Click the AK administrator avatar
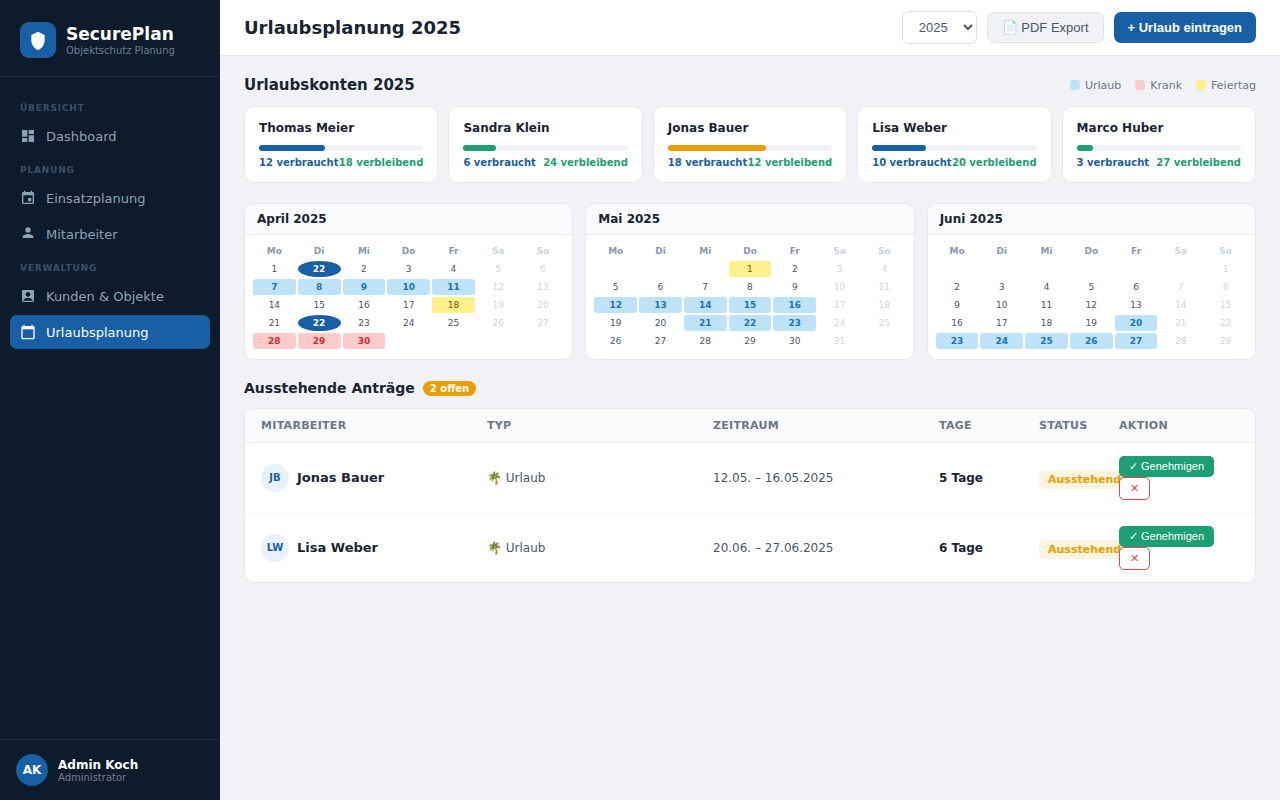 coord(31,769)
